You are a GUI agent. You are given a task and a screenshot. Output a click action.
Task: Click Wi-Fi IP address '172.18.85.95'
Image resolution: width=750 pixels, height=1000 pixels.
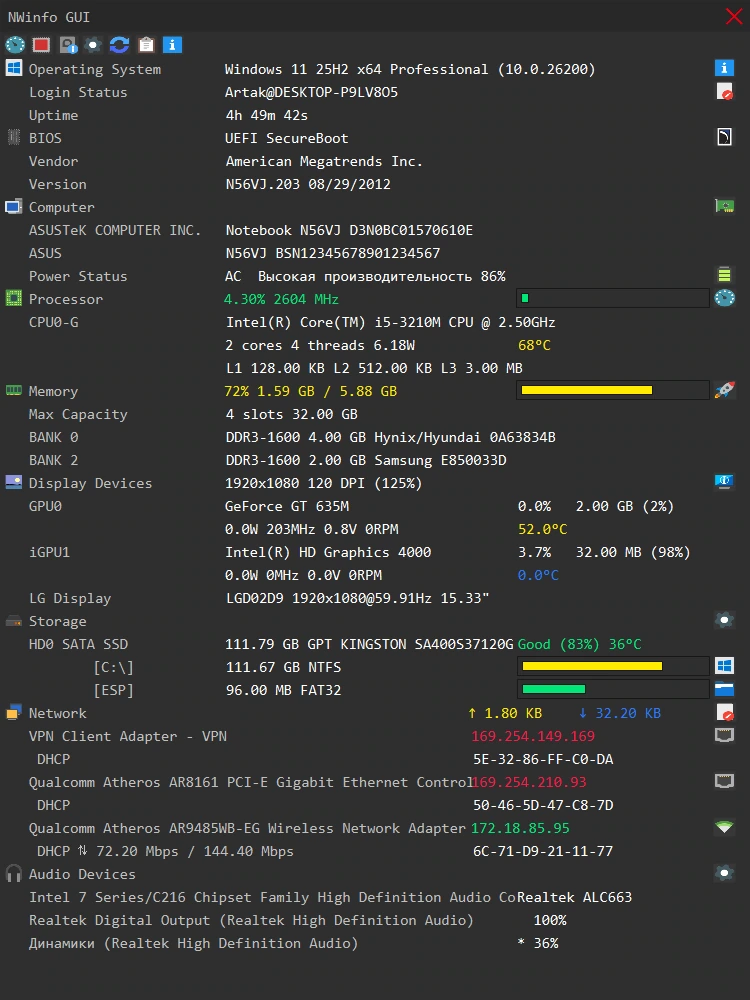pyautogui.click(x=520, y=828)
